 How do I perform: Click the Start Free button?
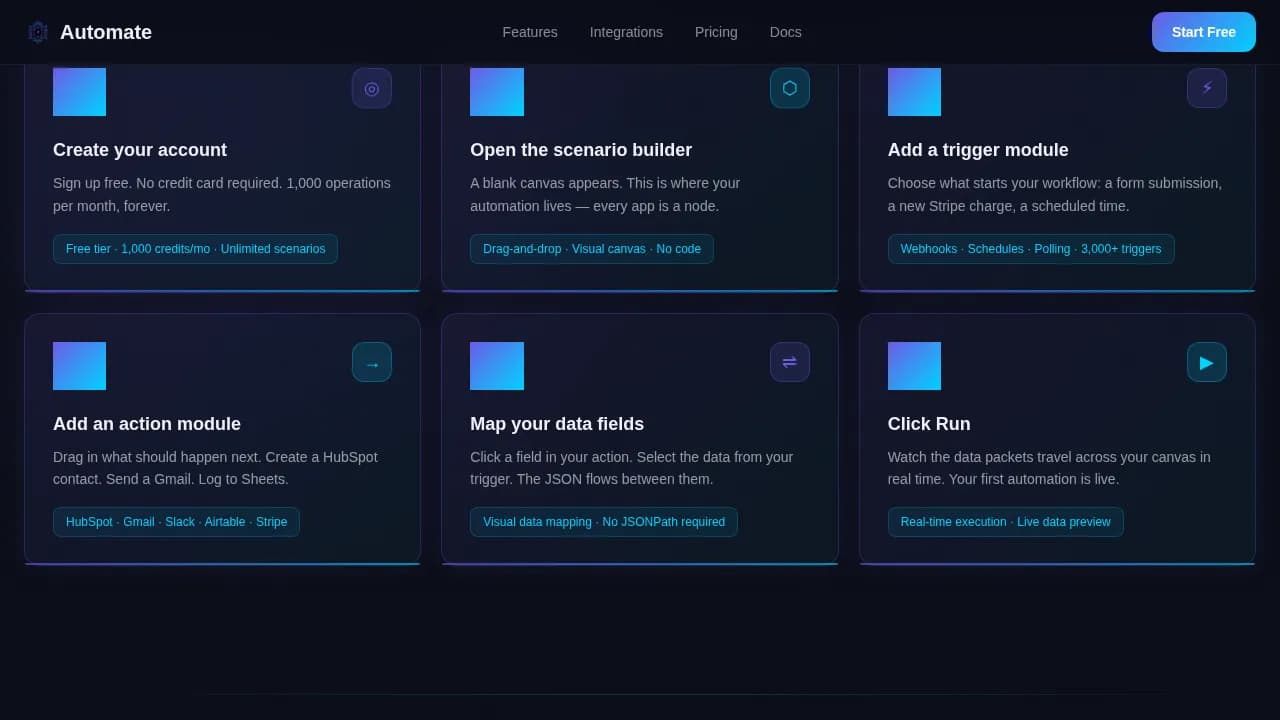[1204, 32]
